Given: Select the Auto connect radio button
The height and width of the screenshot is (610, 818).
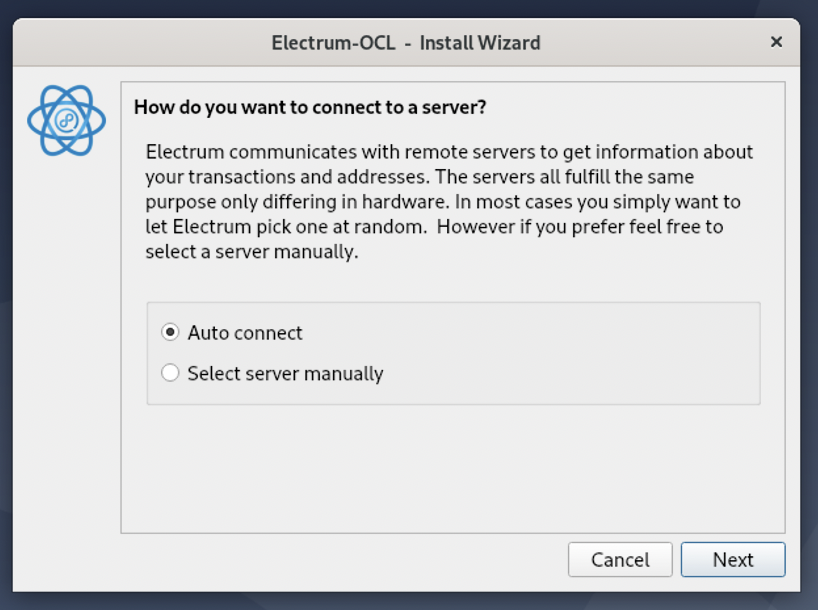Looking at the screenshot, I should point(170,332).
